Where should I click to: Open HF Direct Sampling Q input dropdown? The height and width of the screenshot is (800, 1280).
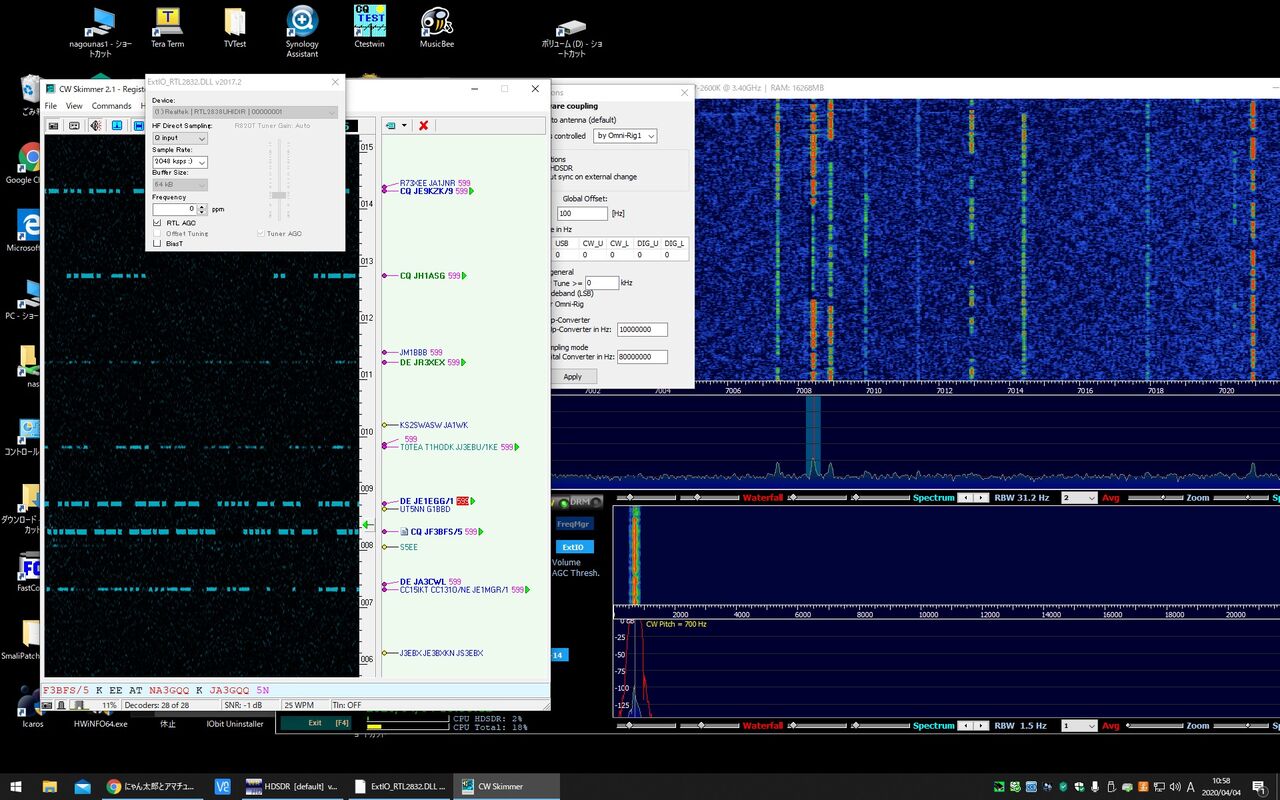pos(180,138)
